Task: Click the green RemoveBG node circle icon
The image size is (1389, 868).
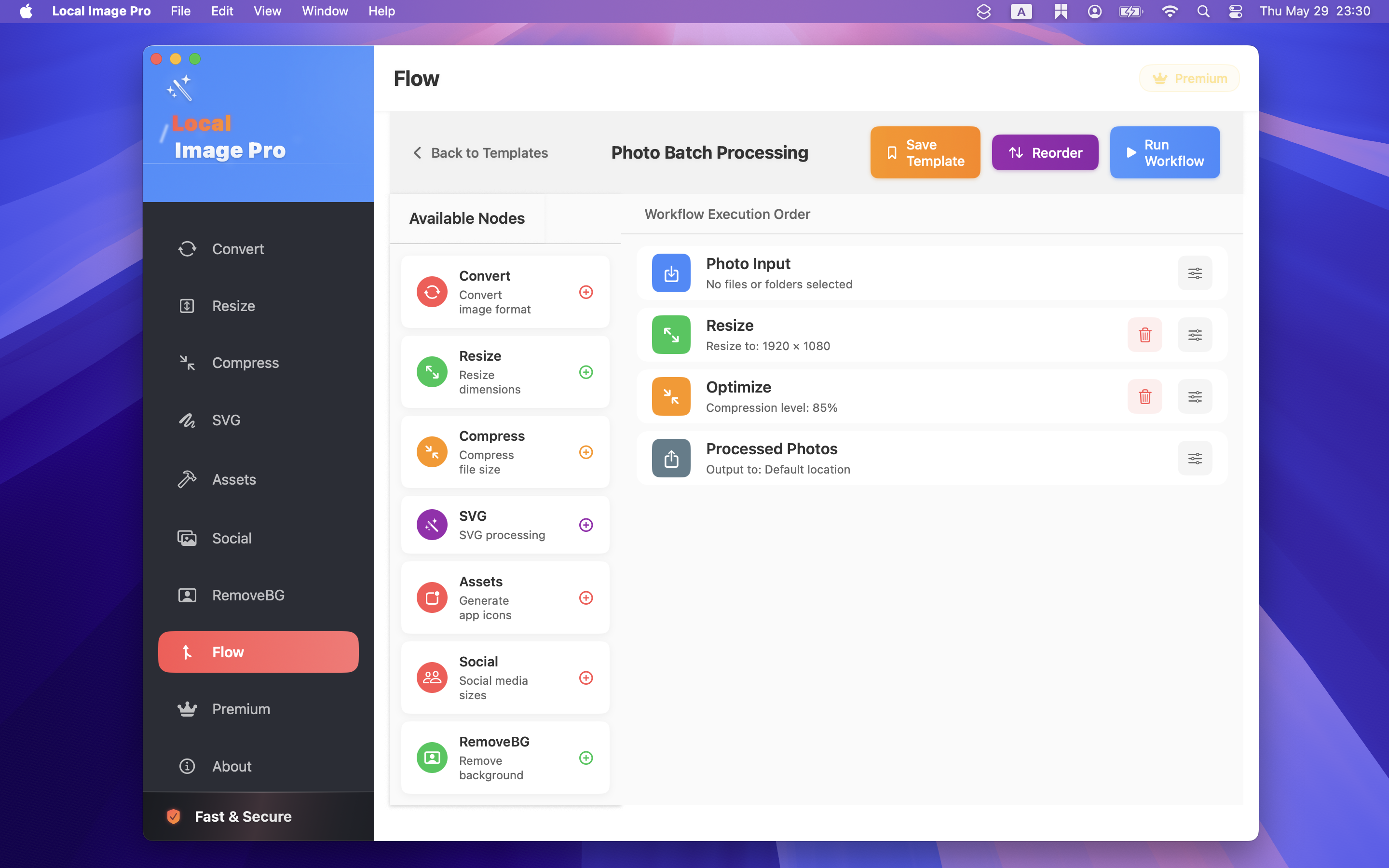Action: click(432, 758)
